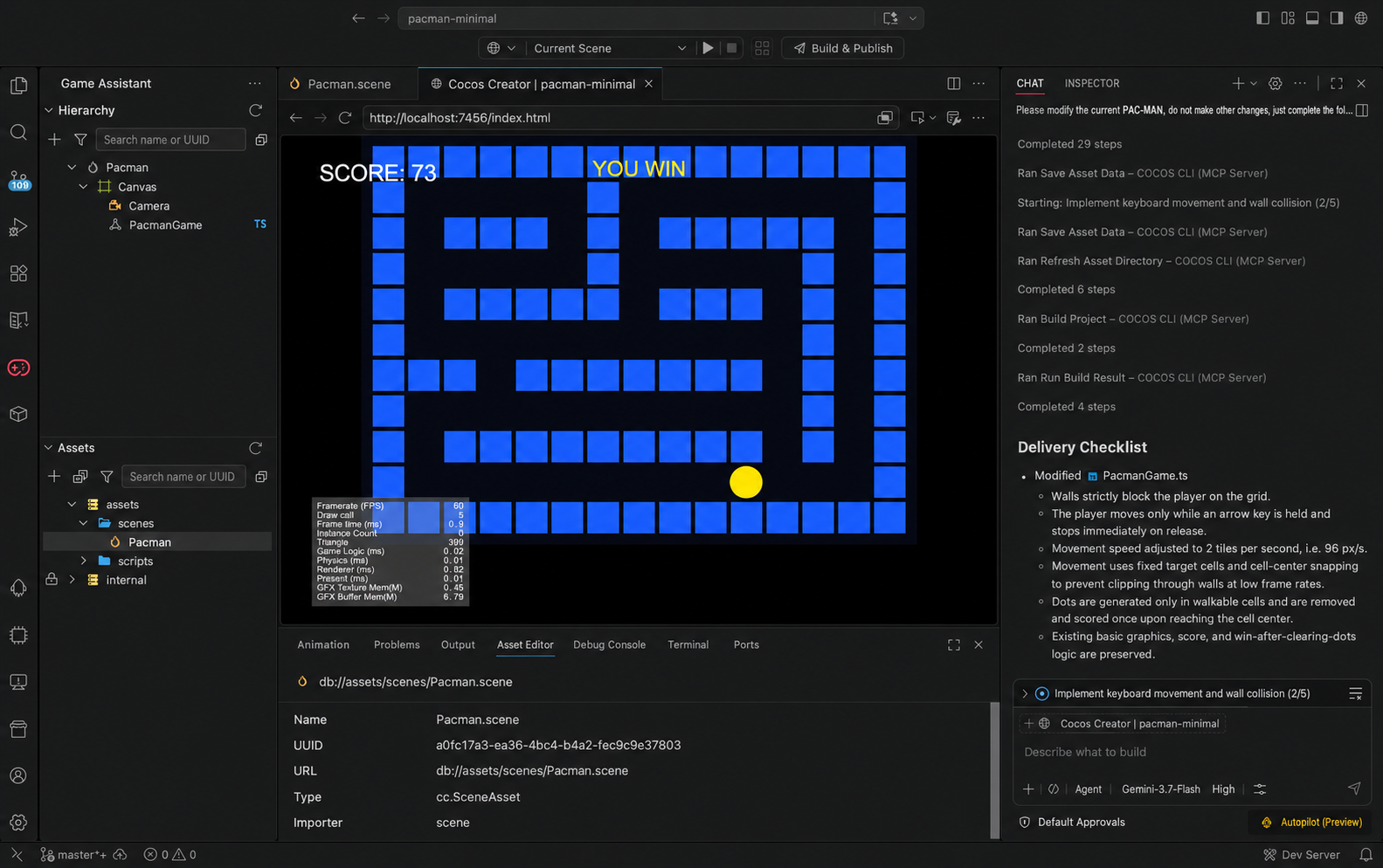
Task: Open chat settings gear icon
Action: click(x=1276, y=84)
